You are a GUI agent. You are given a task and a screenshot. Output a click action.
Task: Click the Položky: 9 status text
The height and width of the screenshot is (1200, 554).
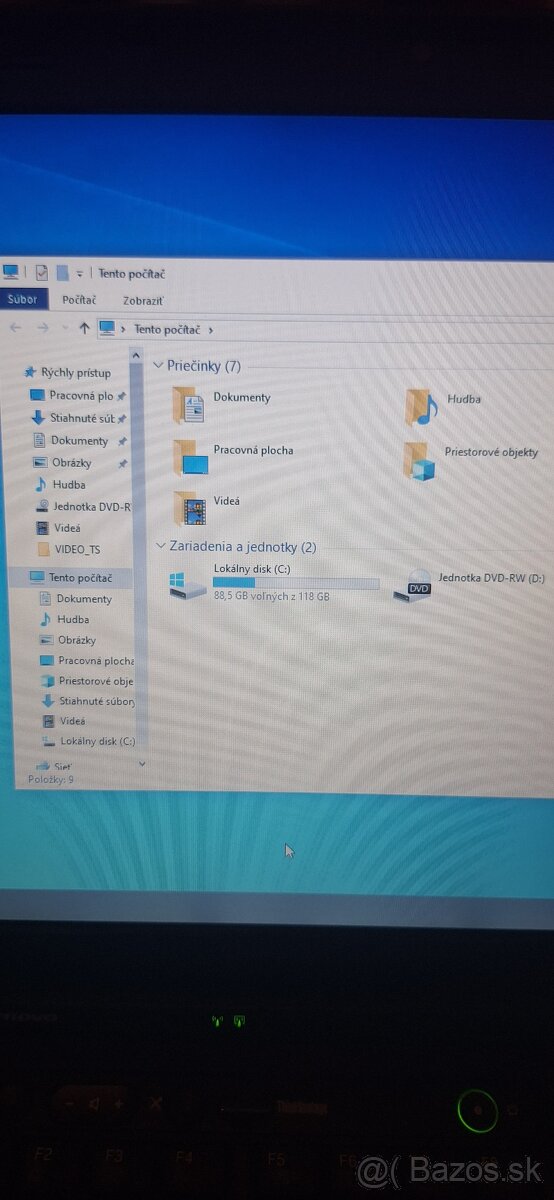pyautogui.click(x=51, y=779)
